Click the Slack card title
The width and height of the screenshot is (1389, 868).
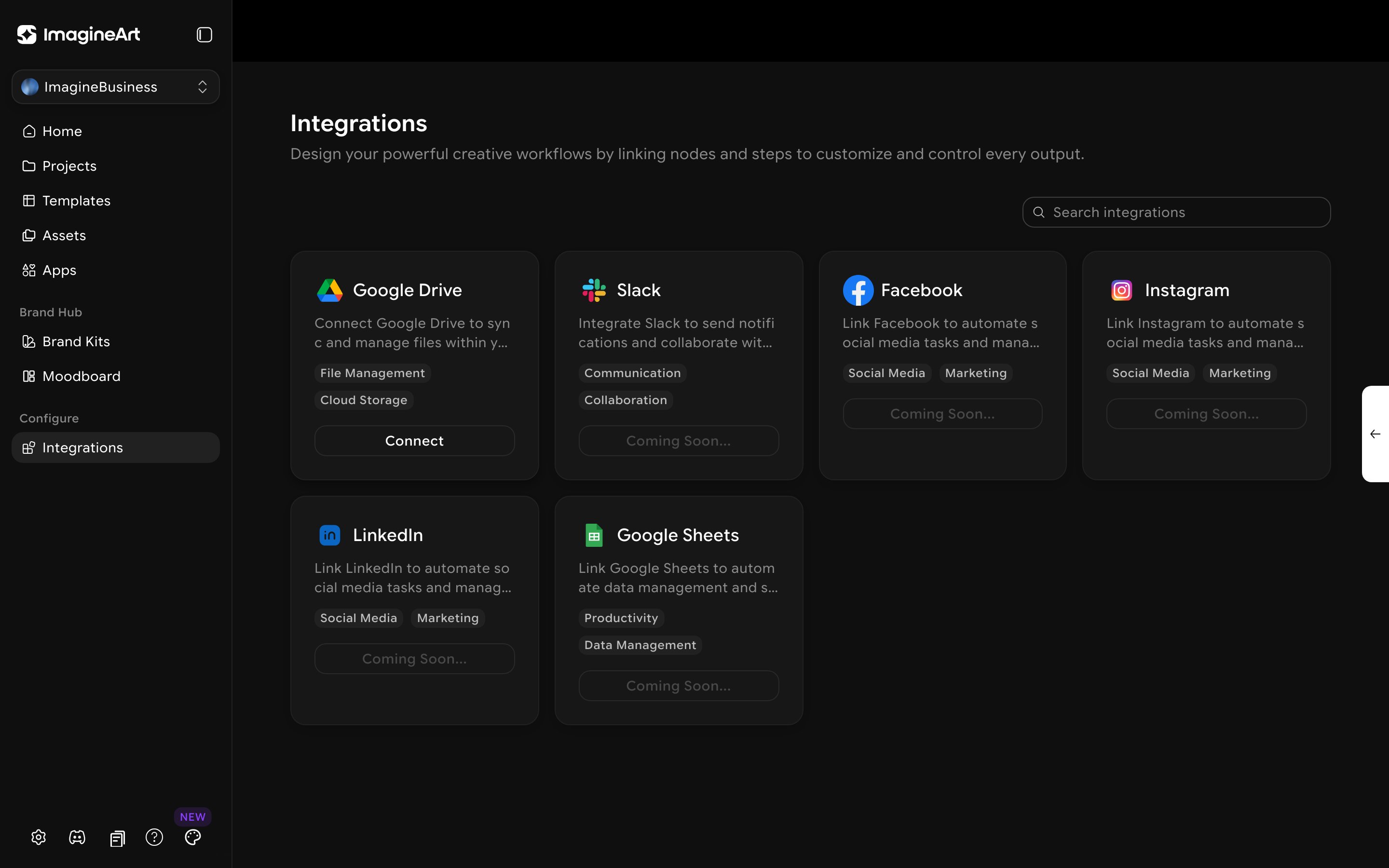click(639, 290)
